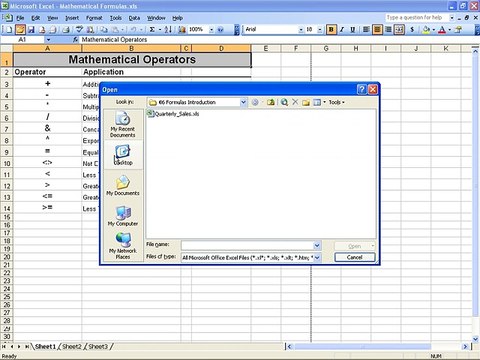
Task: Apply Currency style dollar icon
Action: (412, 30)
